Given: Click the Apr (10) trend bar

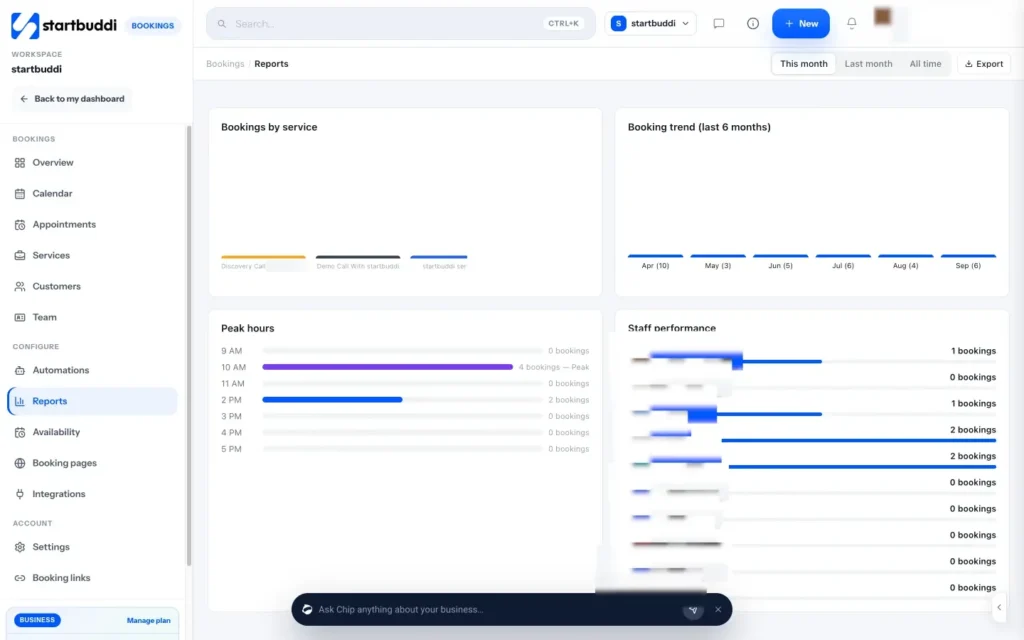Looking at the screenshot, I should tap(655, 255).
